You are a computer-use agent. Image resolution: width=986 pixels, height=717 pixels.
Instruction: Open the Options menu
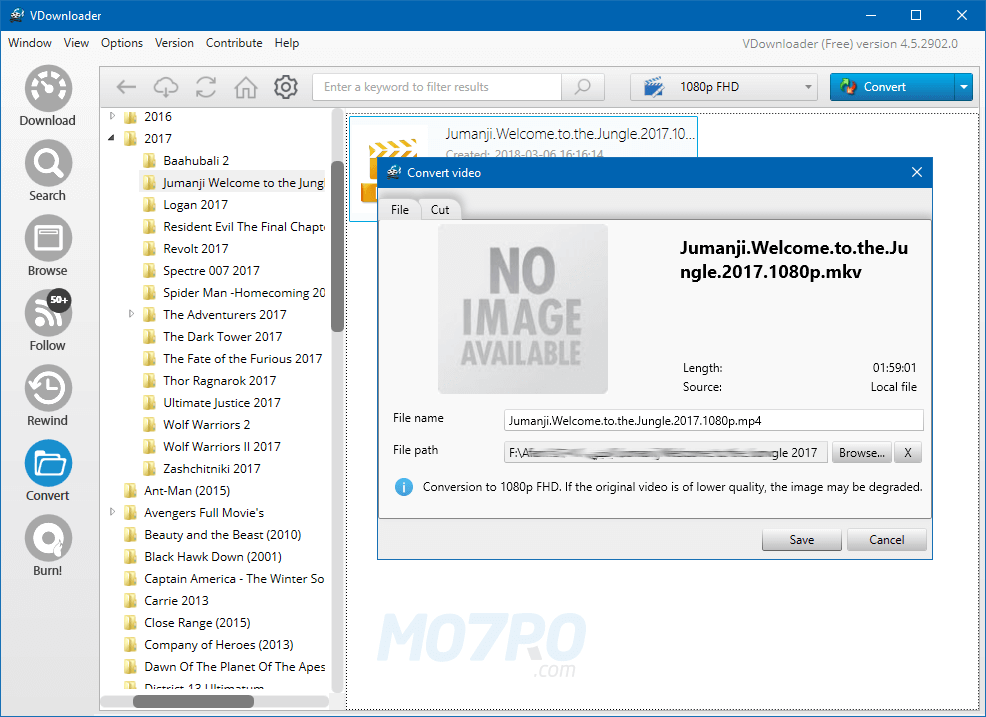coord(122,43)
